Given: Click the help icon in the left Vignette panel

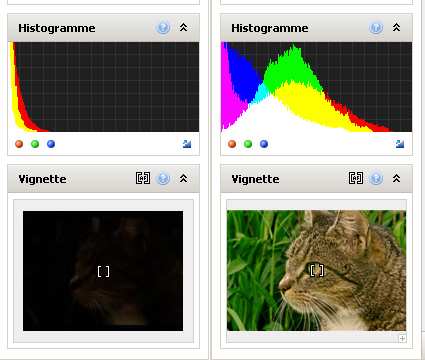Looking at the screenshot, I should pos(163,178).
